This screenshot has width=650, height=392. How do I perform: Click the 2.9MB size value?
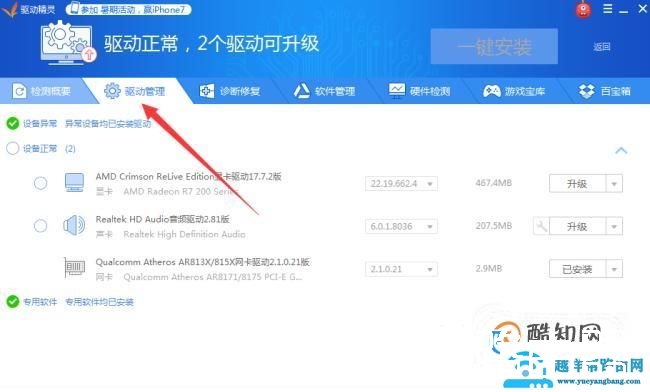(489, 268)
